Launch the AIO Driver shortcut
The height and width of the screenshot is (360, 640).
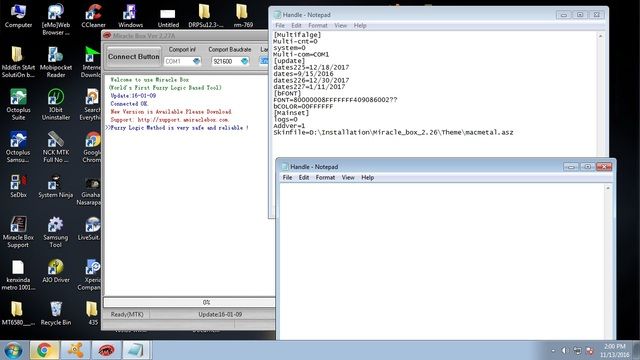tap(56, 271)
